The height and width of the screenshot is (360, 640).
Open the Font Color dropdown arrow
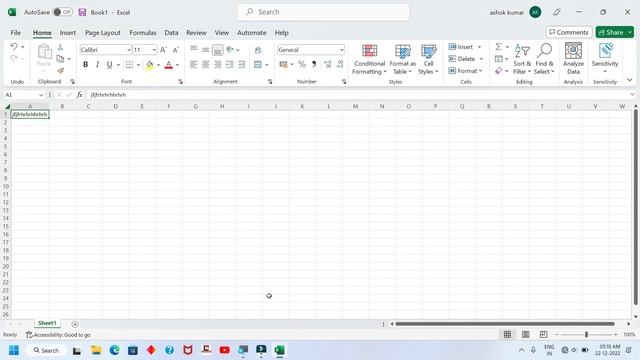pyautogui.click(x=178, y=65)
